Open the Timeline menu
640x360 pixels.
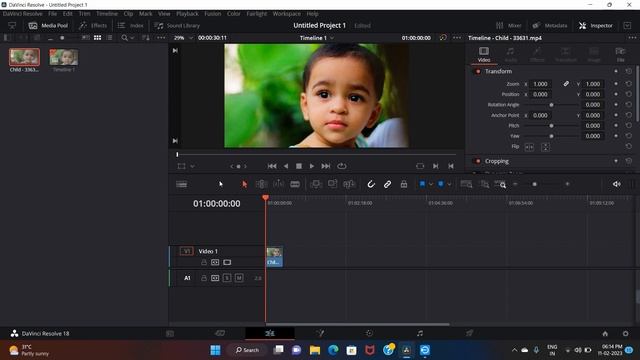107,14
